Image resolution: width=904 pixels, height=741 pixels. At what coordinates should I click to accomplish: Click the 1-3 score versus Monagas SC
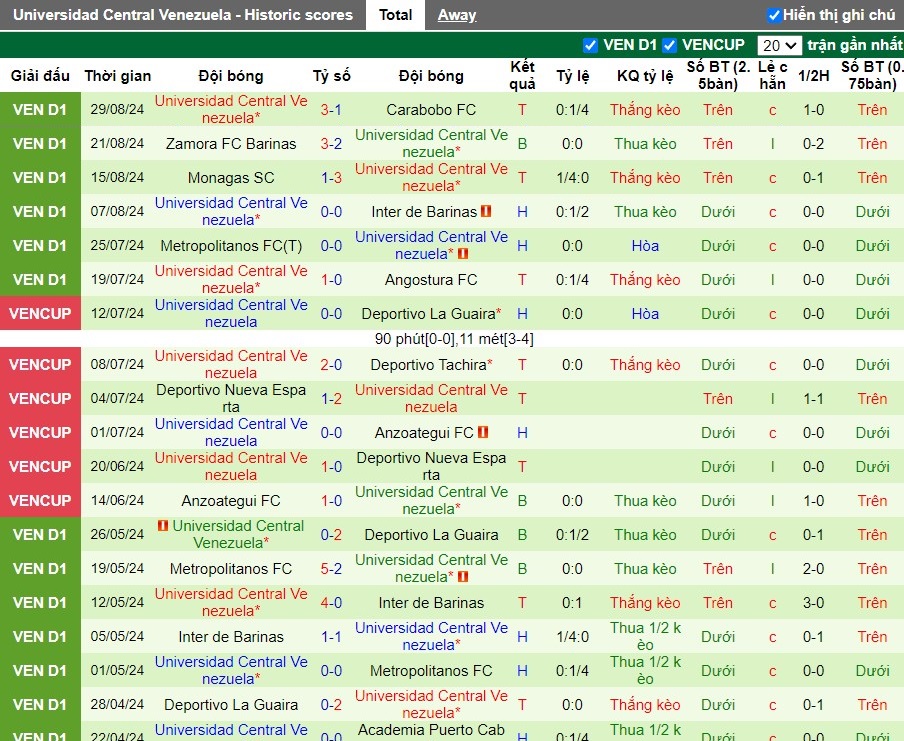coord(331,178)
